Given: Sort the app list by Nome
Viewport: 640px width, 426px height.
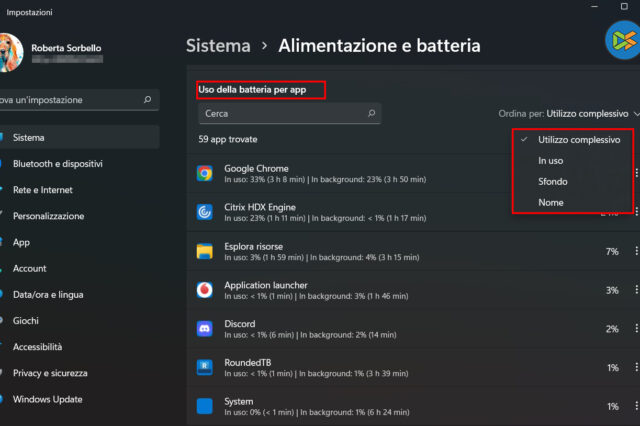Looking at the screenshot, I should [550, 203].
